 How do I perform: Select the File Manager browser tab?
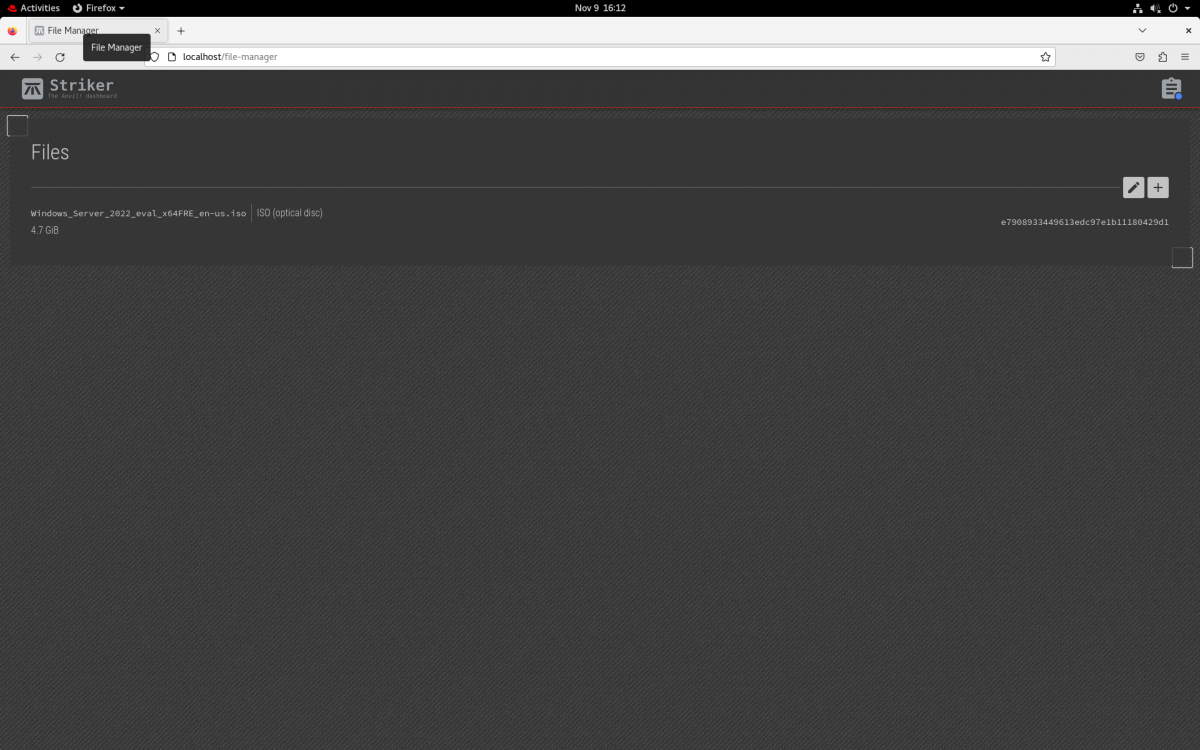[x=90, y=31]
